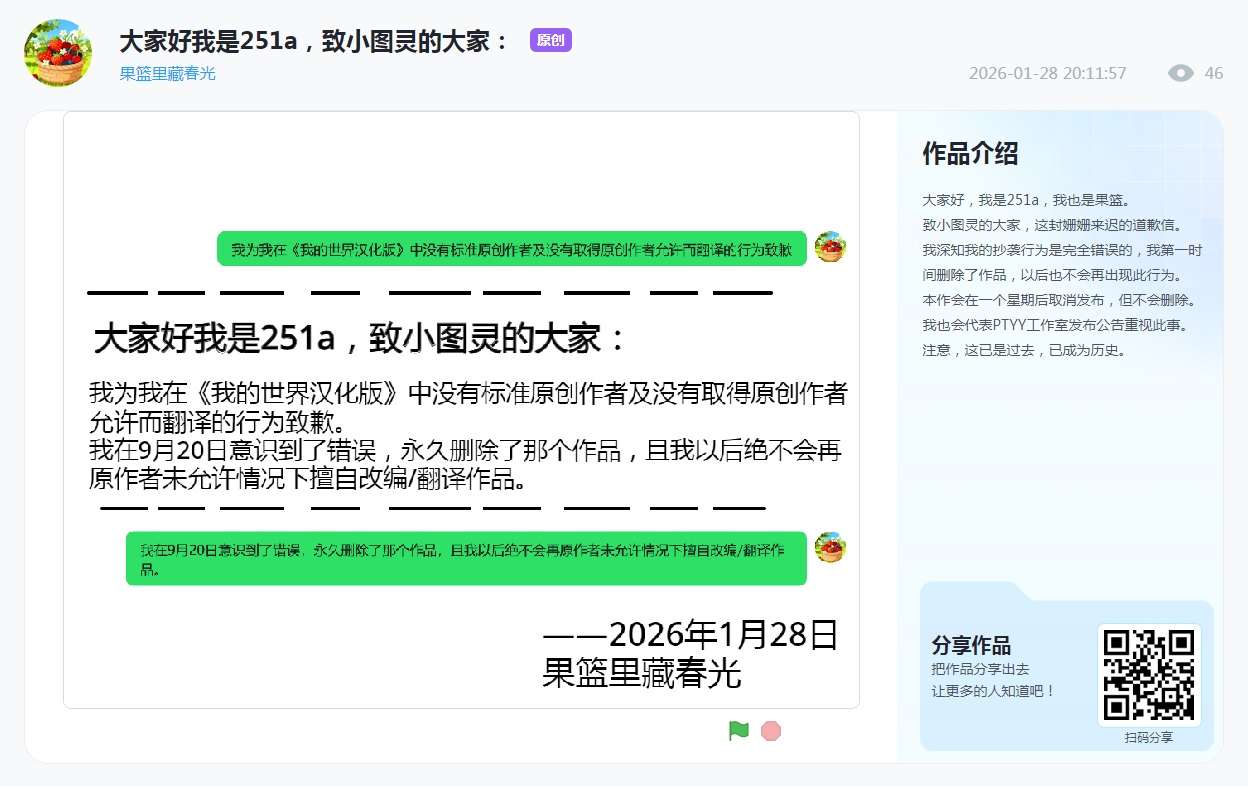Click the top green speech bubble sprite on the stage
The height and width of the screenshot is (786, 1248).
point(511,248)
